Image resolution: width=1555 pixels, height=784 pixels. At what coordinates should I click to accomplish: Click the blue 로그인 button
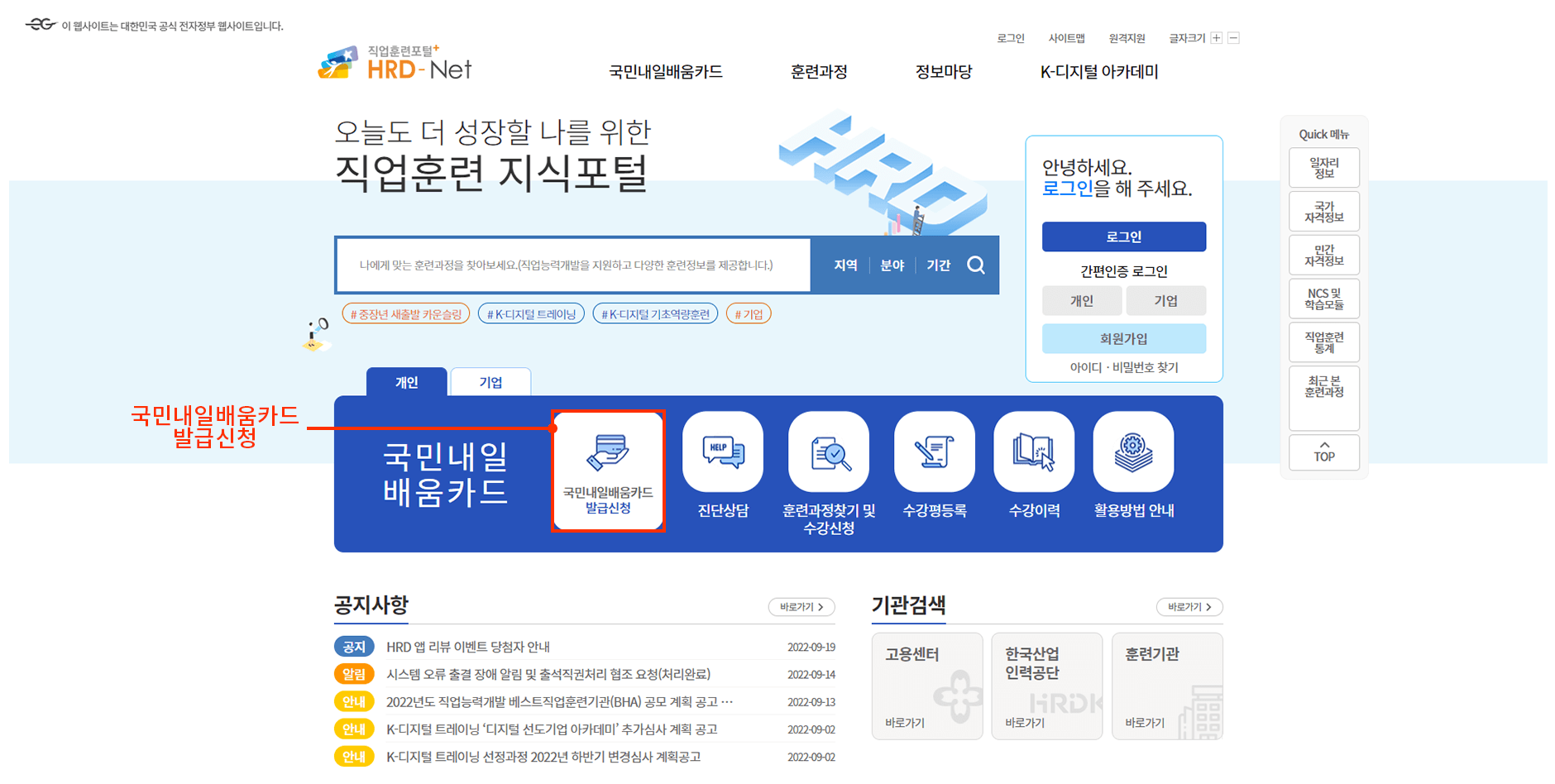pyautogui.click(x=1123, y=237)
